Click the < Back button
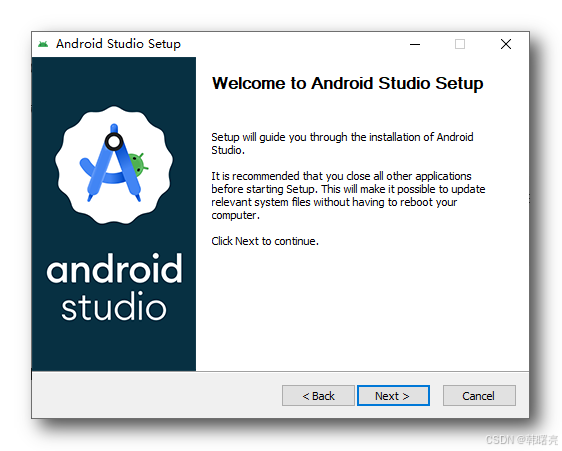 [318, 396]
